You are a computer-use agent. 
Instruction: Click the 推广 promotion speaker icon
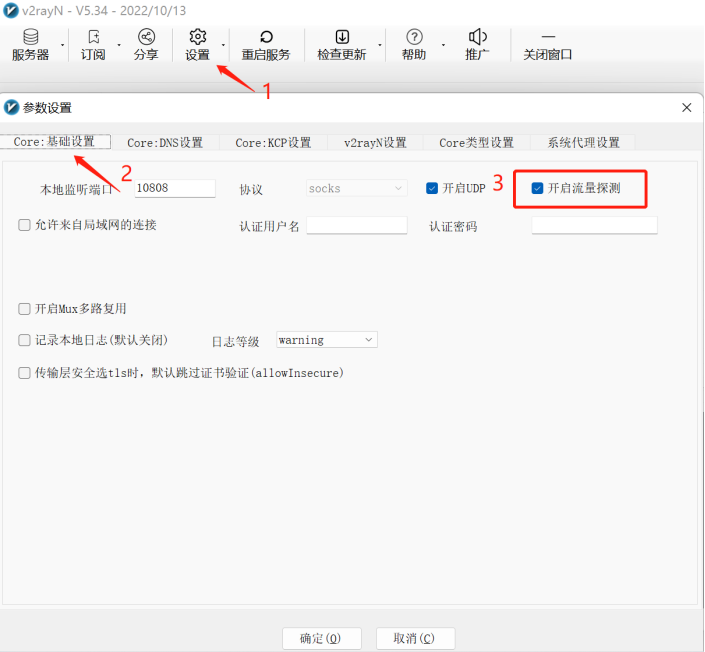tap(477, 45)
